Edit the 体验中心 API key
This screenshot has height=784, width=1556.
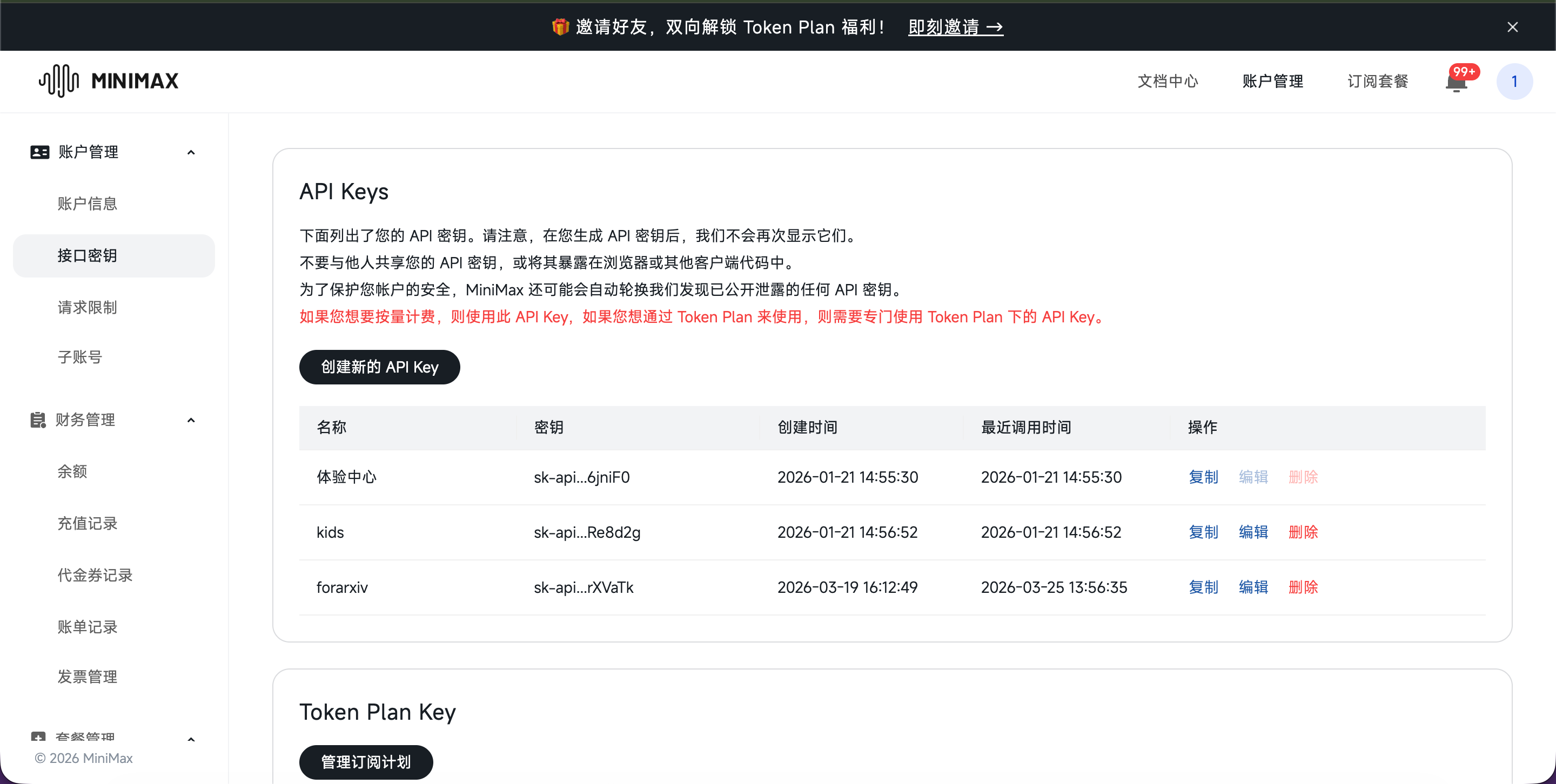pos(1253,477)
